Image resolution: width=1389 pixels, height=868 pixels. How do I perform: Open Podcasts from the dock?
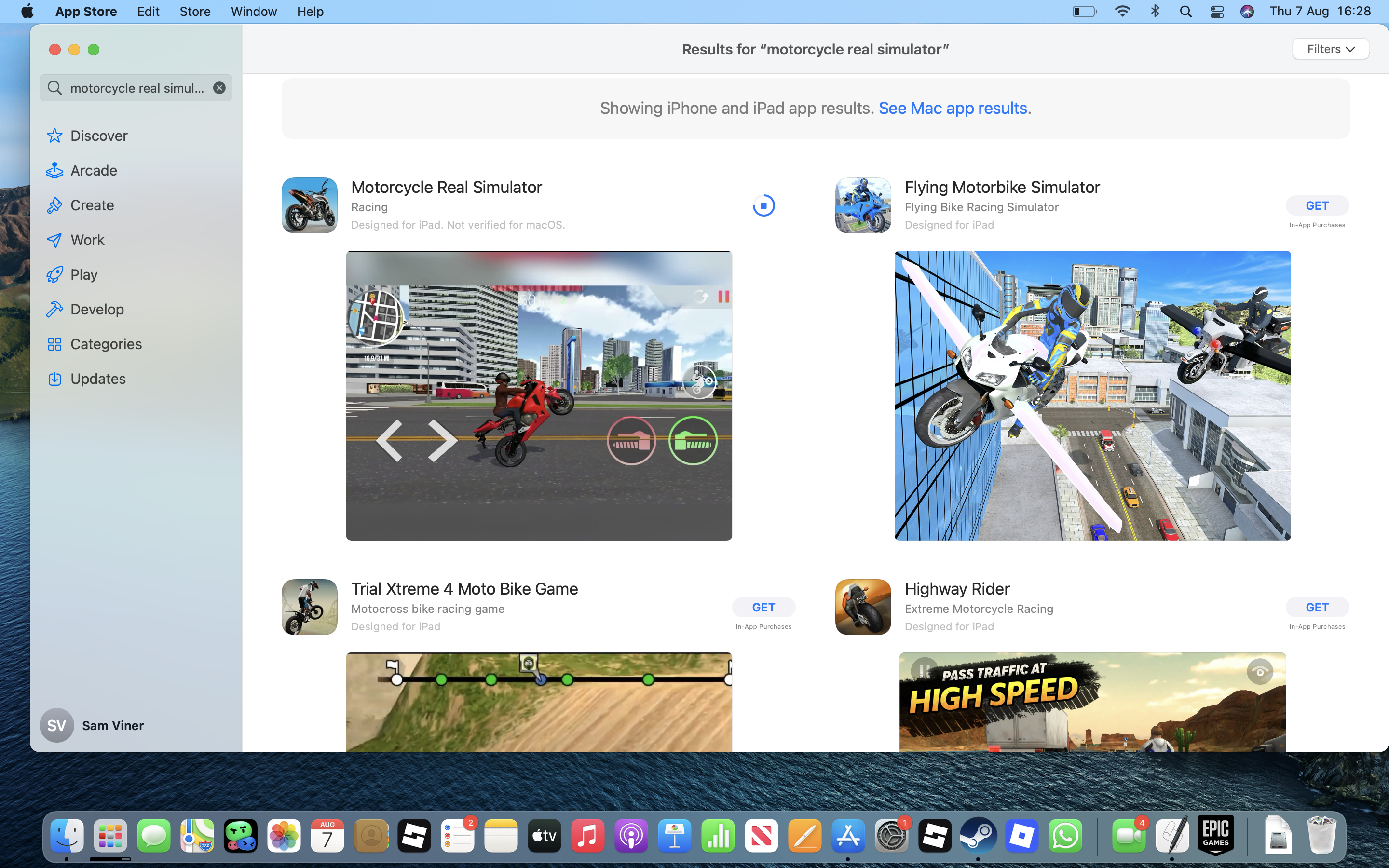(631, 835)
